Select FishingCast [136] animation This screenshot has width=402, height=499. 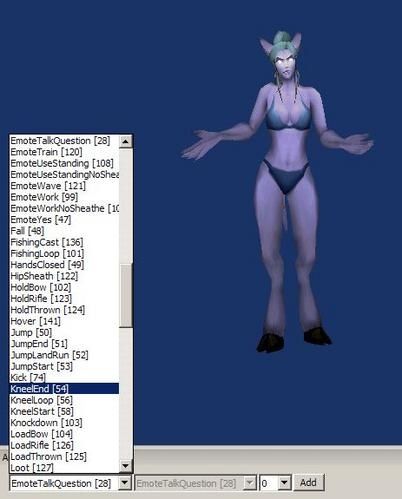[x=64, y=242]
